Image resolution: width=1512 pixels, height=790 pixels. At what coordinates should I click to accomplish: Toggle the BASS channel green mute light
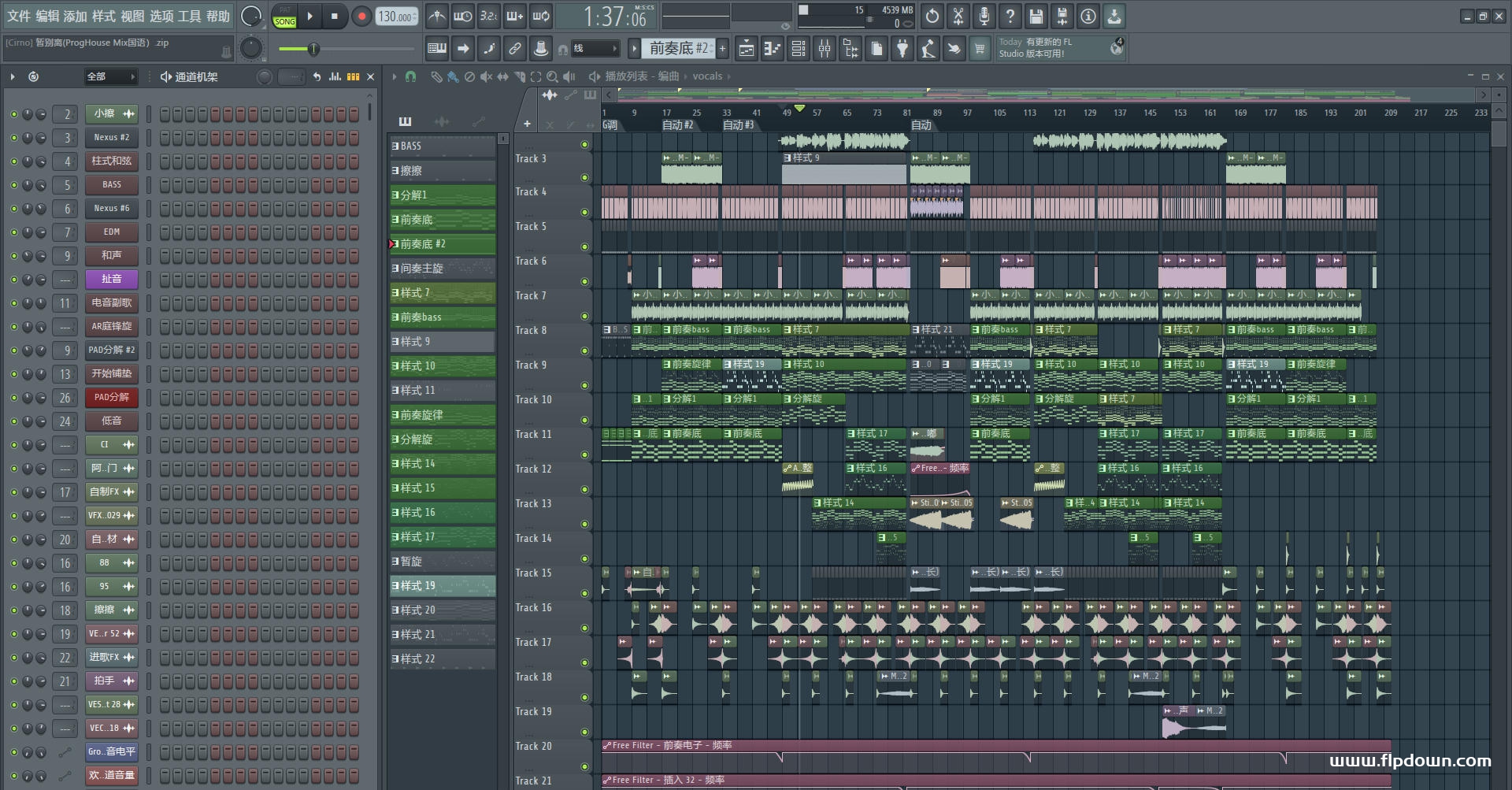13,185
